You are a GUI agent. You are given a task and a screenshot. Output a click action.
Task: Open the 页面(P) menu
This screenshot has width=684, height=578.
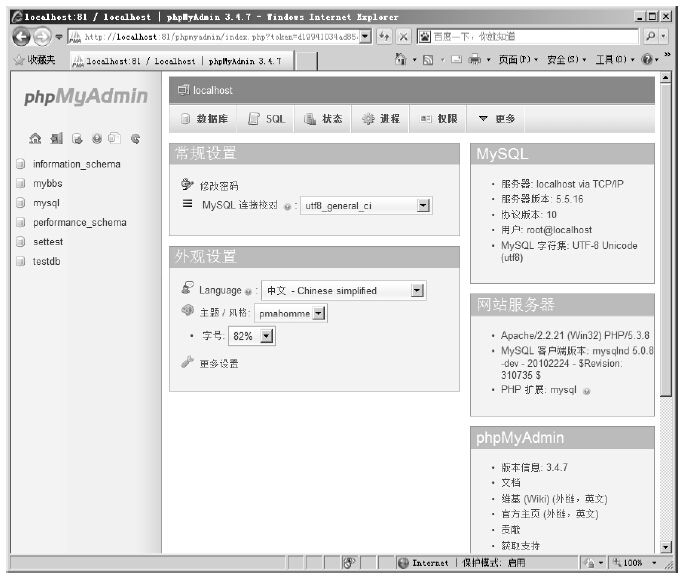click(518, 59)
